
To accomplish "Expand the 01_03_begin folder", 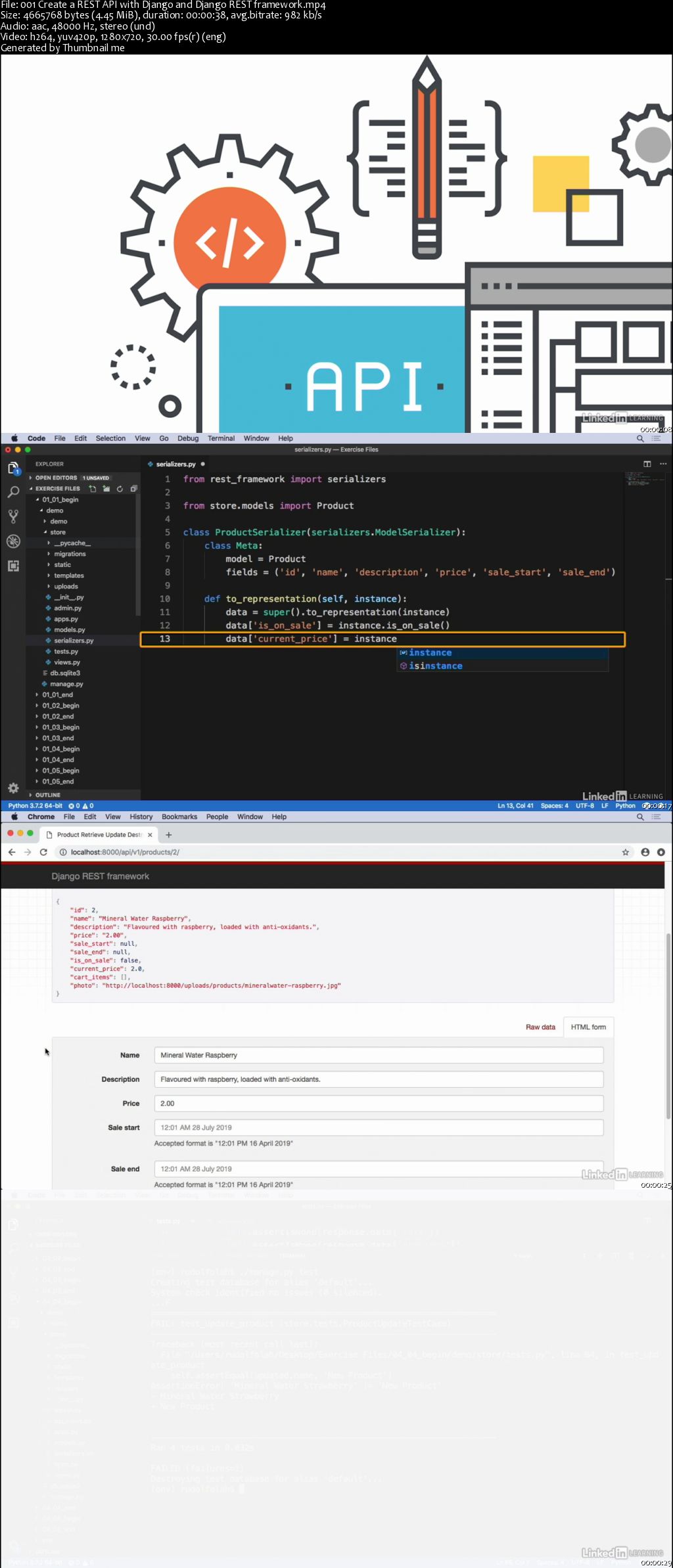I will pos(60,727).
